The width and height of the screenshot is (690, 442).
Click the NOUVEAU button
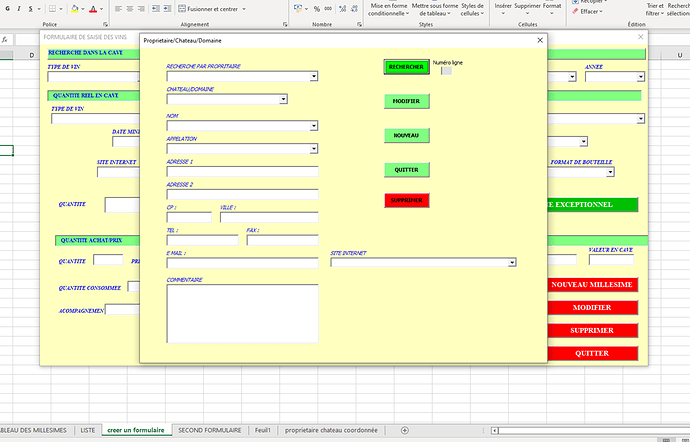[x=406, y=135]
